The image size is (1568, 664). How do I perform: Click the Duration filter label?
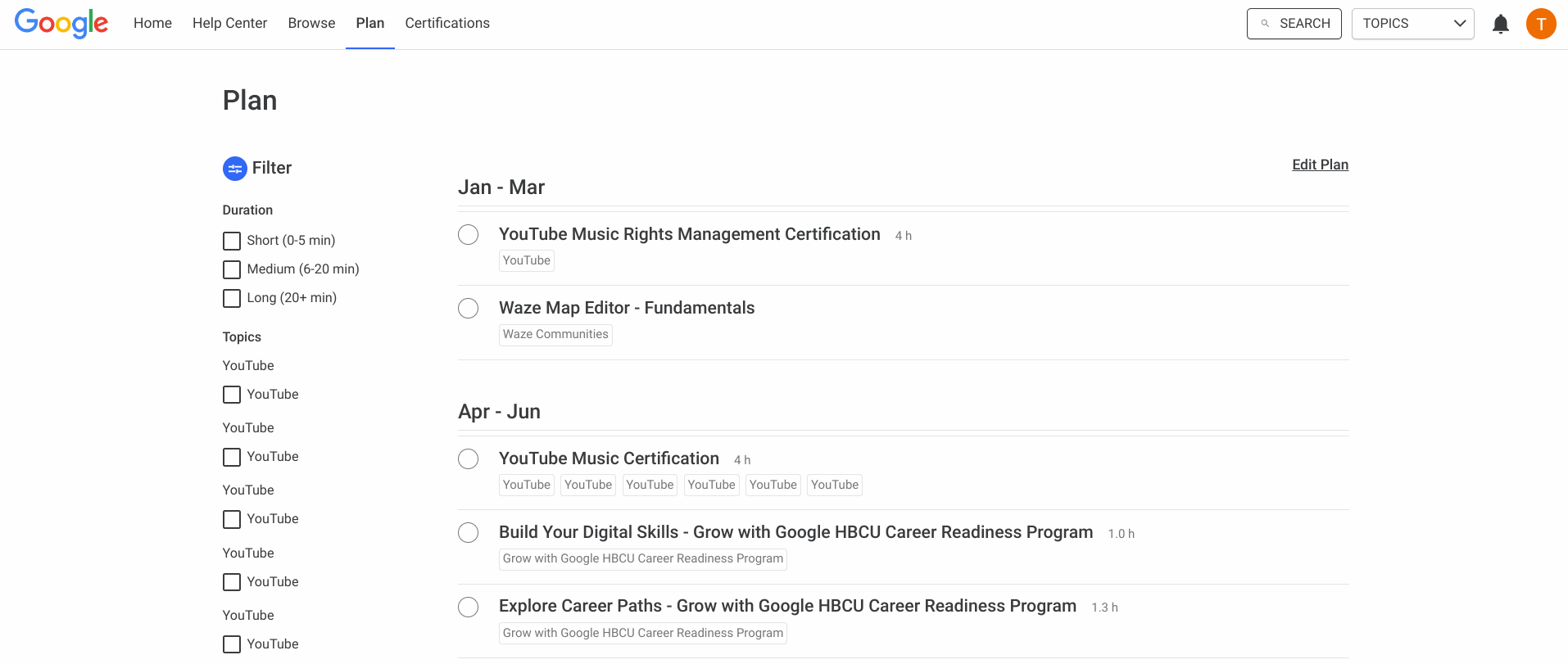pos(247,210)
